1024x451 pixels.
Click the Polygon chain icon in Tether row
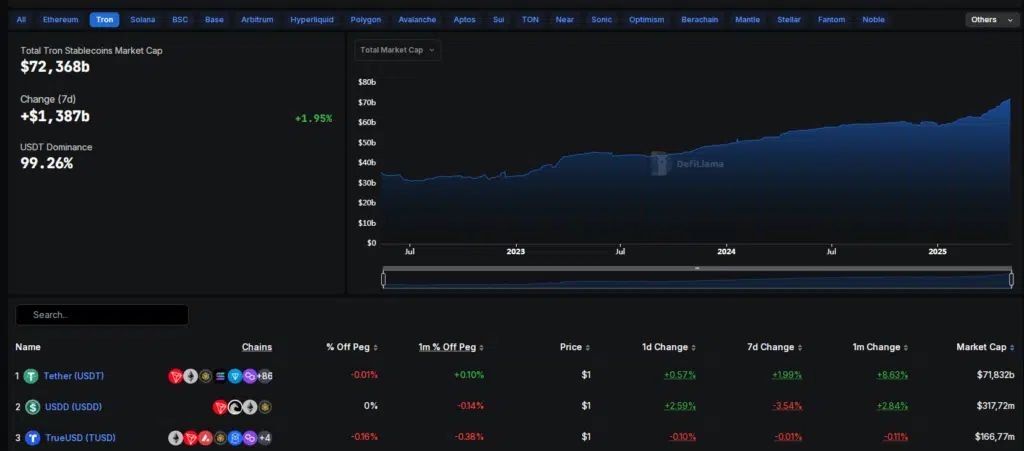(250, 376)
